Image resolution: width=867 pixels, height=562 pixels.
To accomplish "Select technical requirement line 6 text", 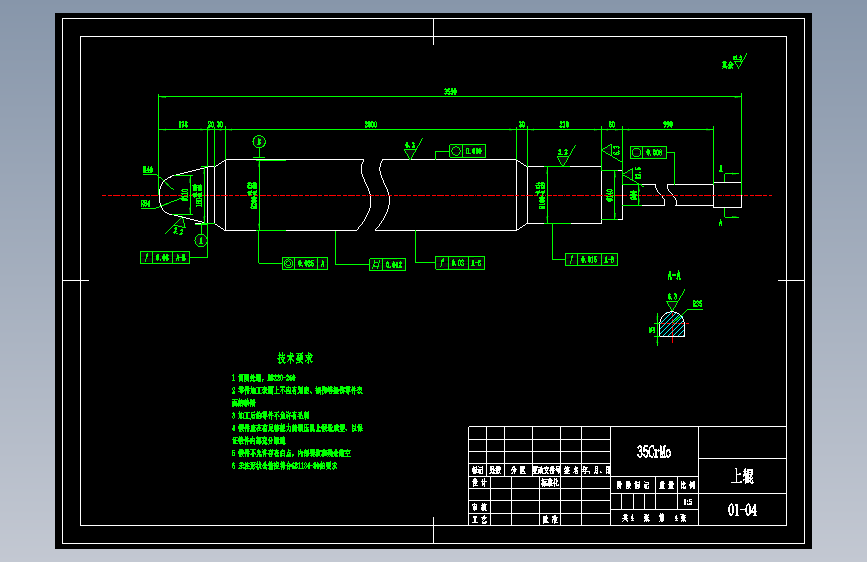I will point(284,466).
